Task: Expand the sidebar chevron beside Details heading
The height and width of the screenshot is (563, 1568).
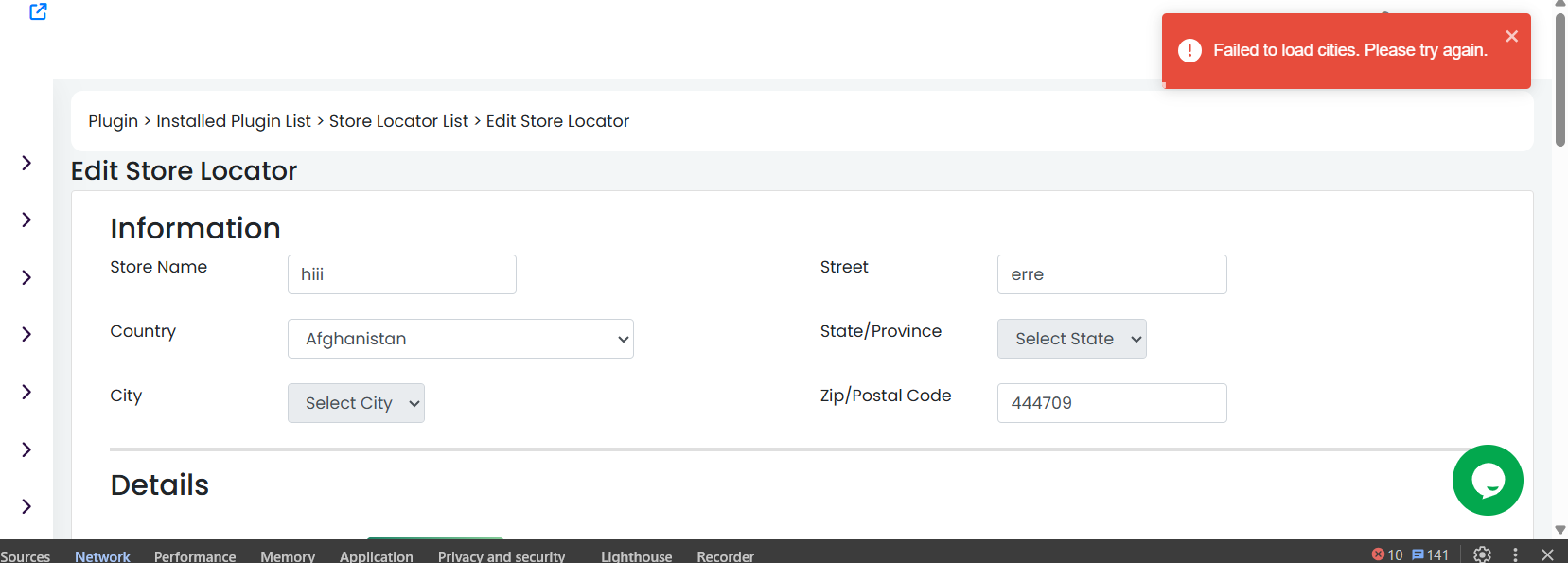Action: (x=26, y=506)
